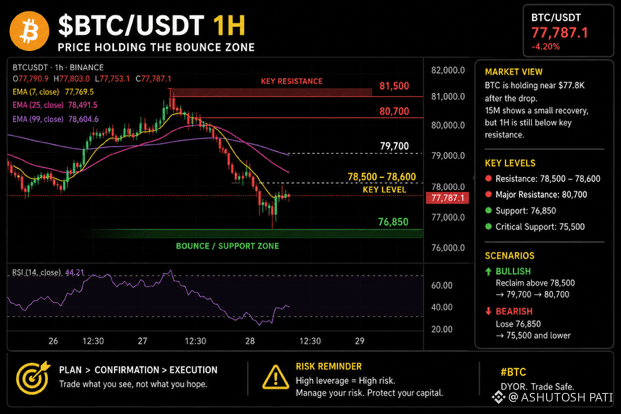
Task: Select the $BTC/USDT title text
Action: 131,25
